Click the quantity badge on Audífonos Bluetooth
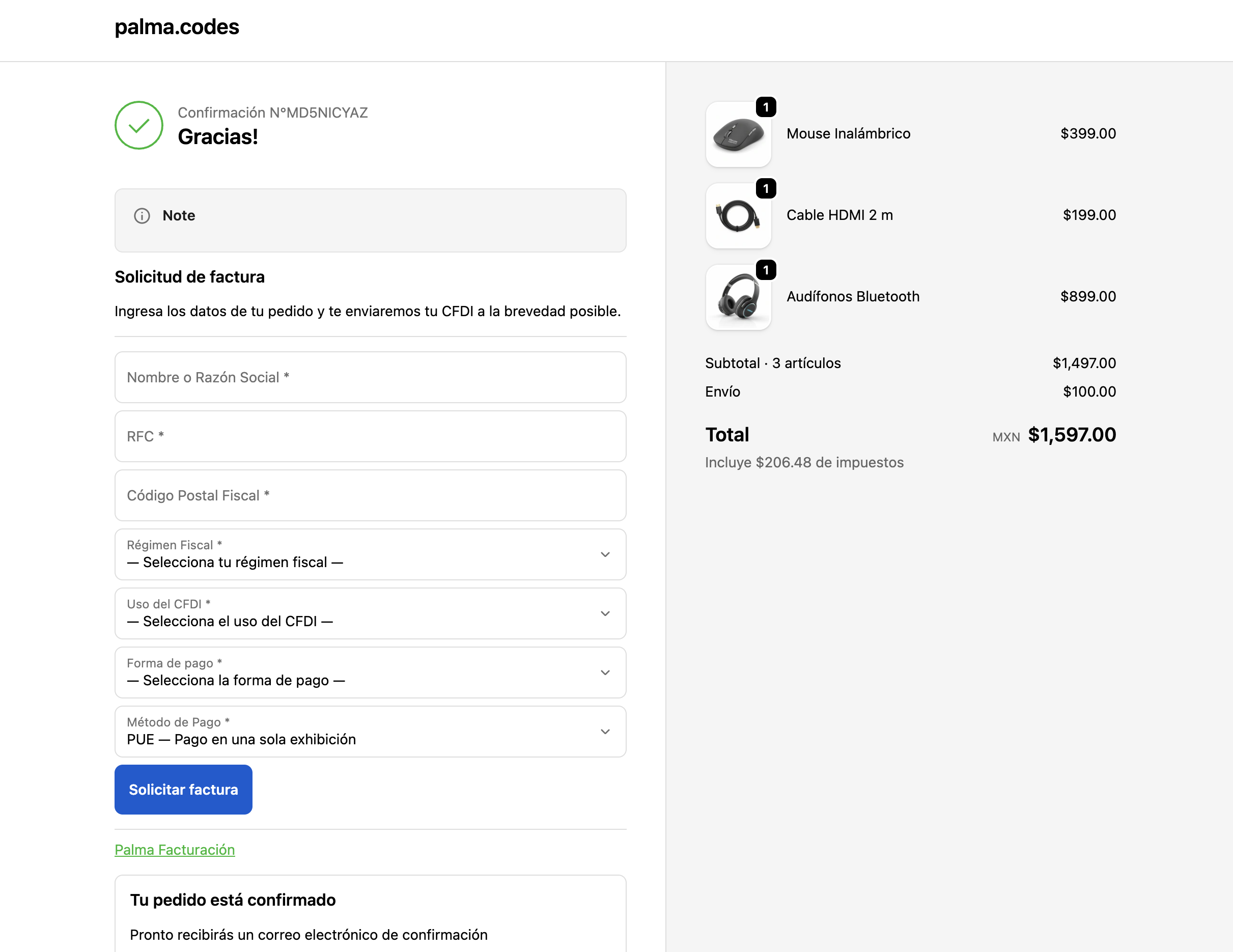The height and width of the screenshot is (952, 1233). [x=766, y=270]
